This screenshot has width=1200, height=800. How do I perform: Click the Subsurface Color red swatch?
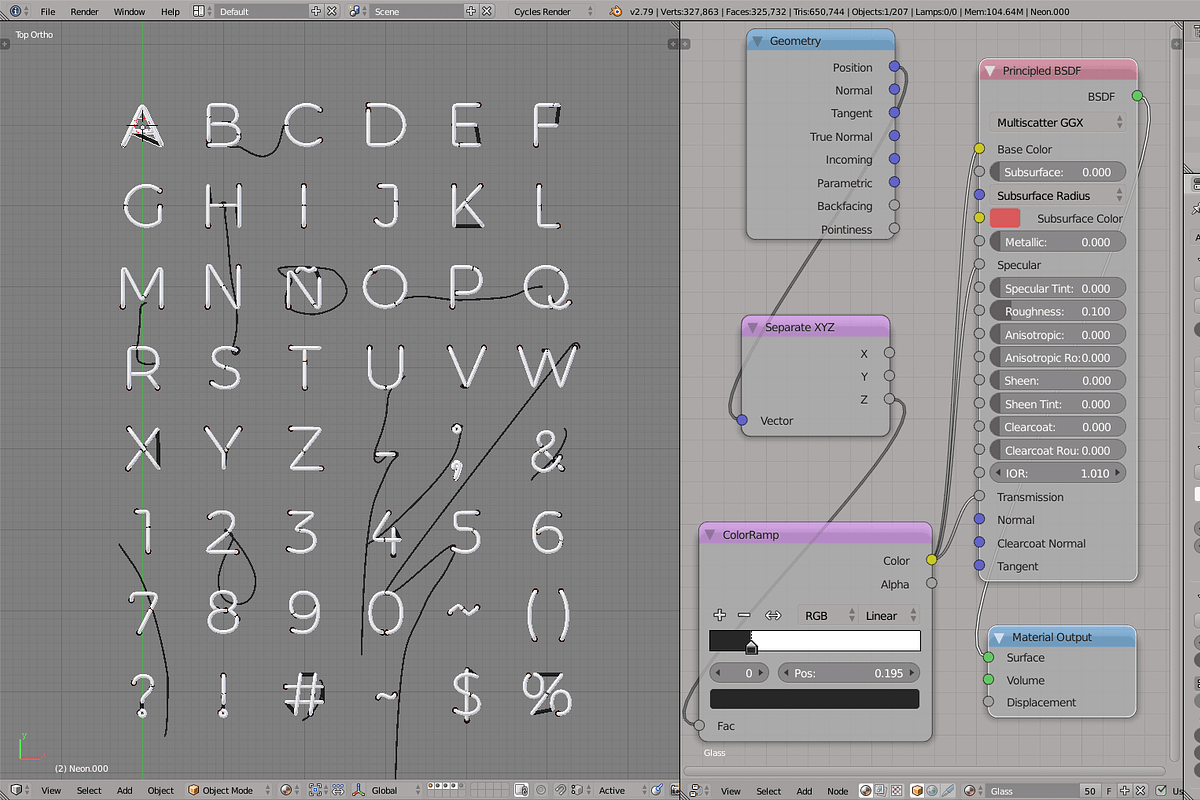click(x=1005, y=218)
